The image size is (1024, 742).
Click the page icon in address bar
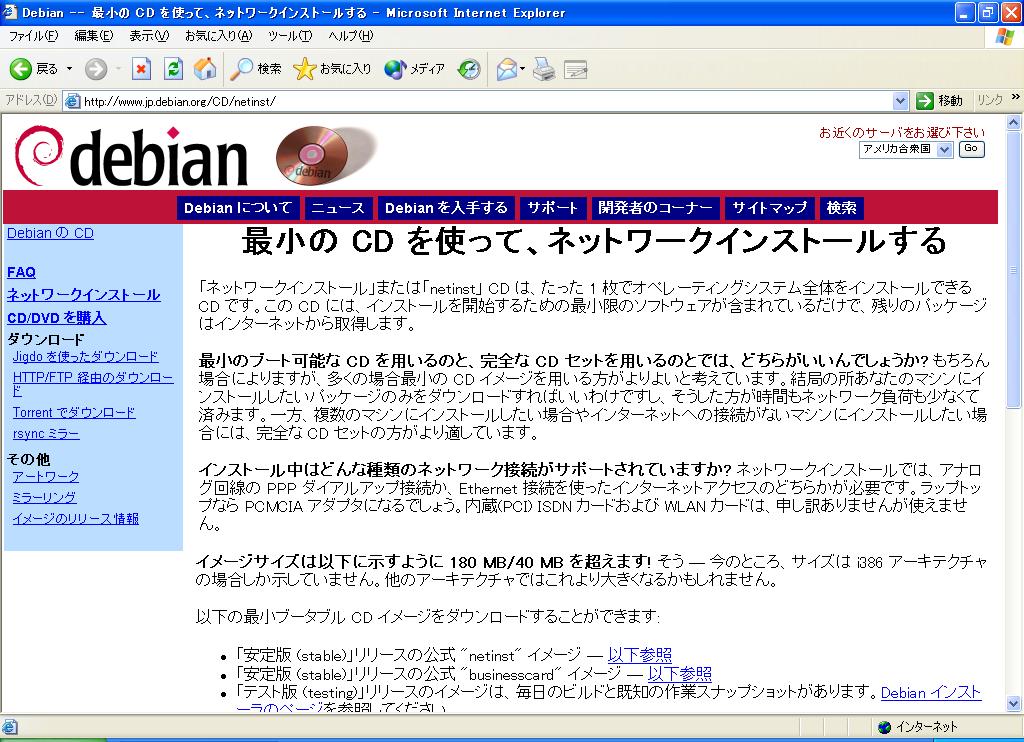(x=72, y=101)
